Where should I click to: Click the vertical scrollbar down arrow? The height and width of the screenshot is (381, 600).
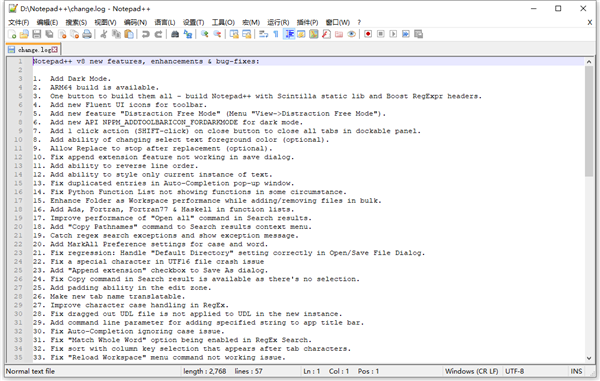tap(589, 358)
